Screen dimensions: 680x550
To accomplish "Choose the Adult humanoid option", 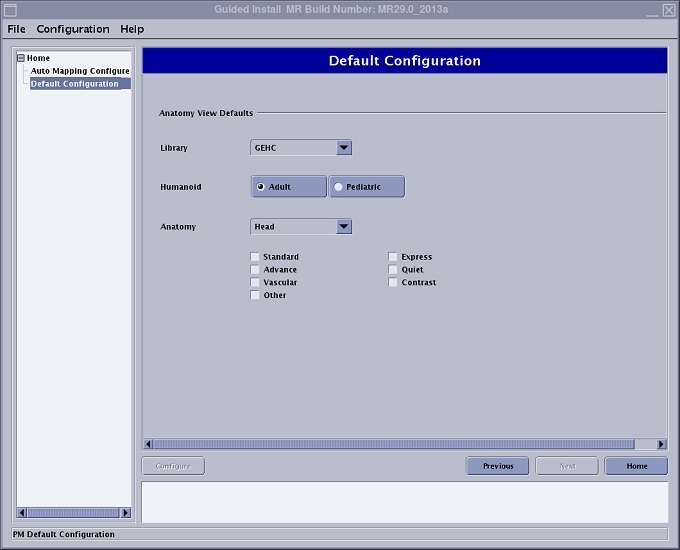I will coord(289,187).
